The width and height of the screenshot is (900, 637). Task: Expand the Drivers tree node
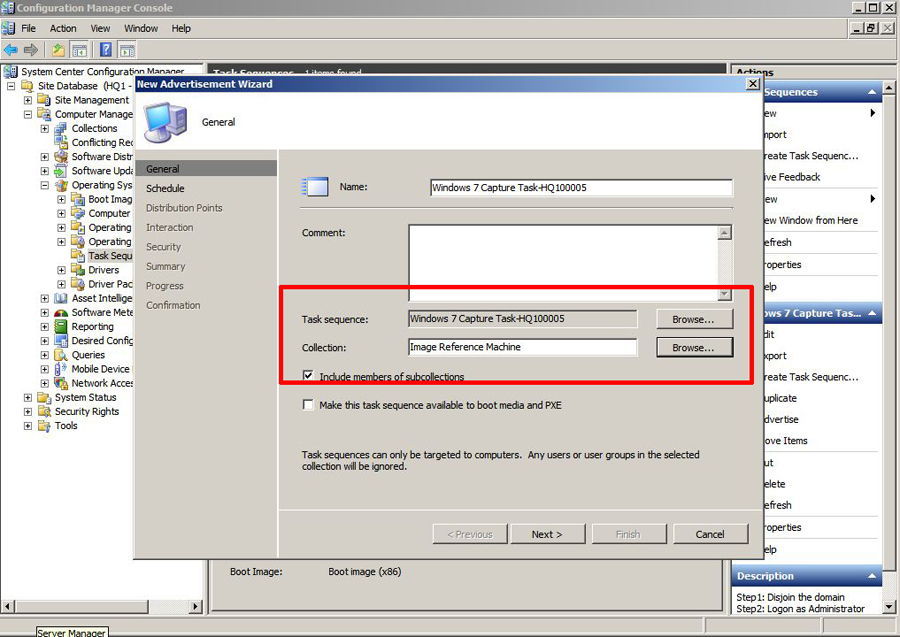[61, 270]
